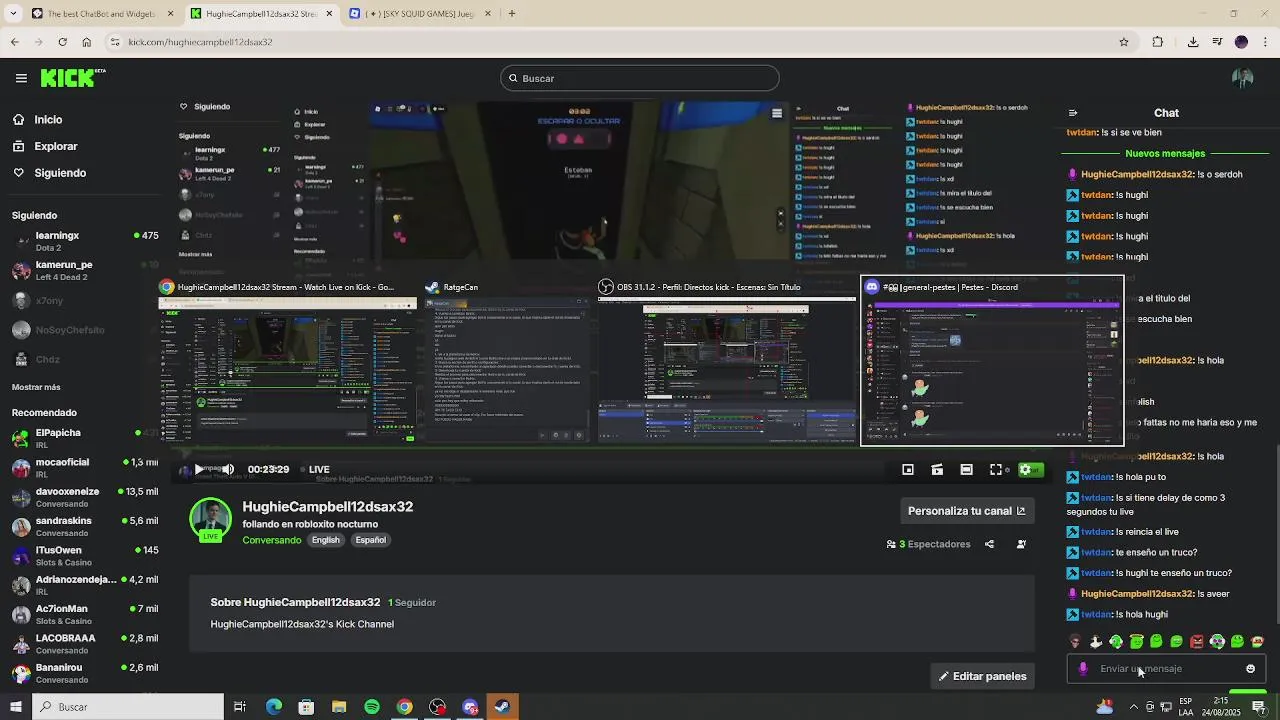Switch to Discord window preview
This screenshot has width=1280, height=720.
[x=992, y=361]
